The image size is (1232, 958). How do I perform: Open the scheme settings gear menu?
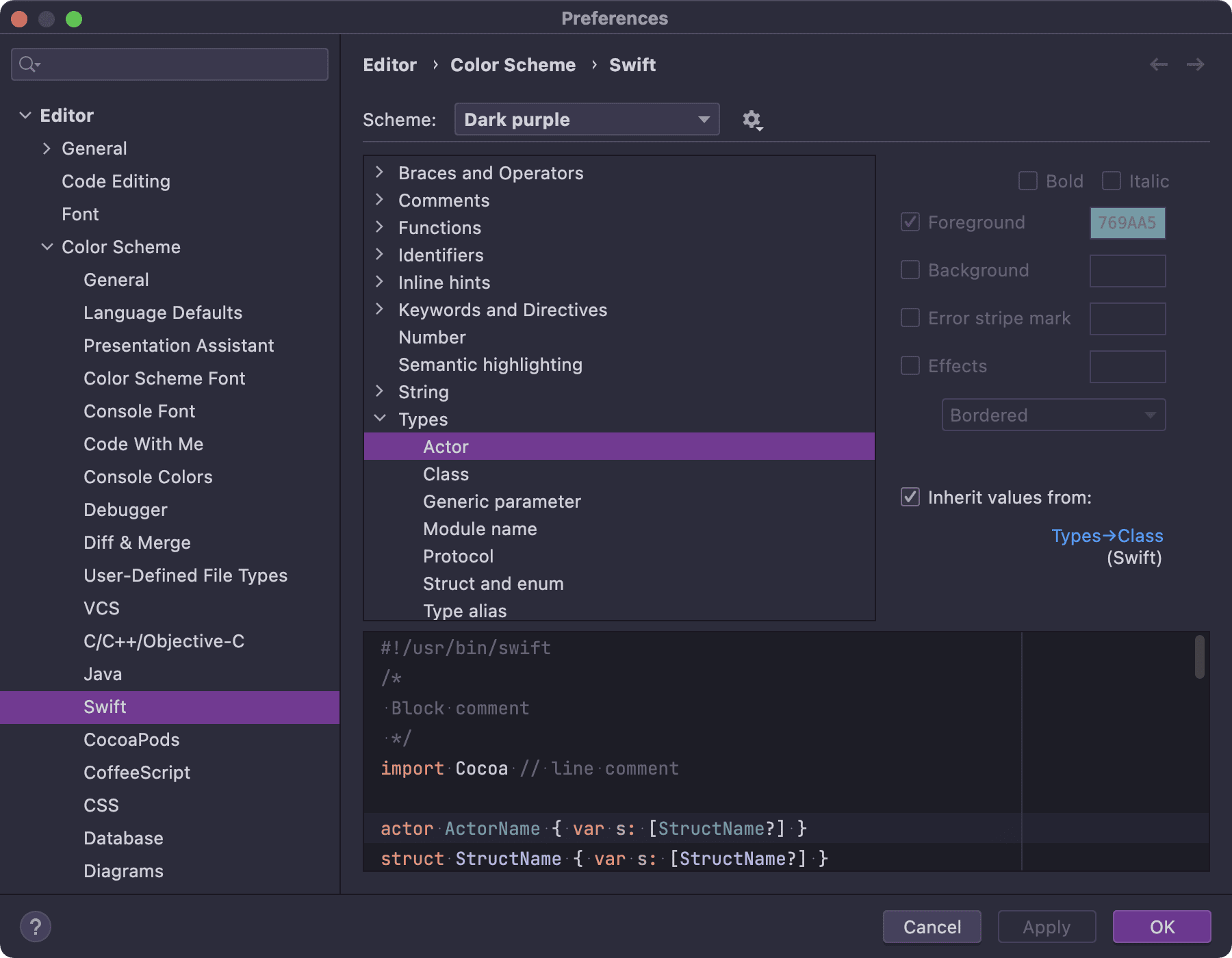(x=752, y=119)
